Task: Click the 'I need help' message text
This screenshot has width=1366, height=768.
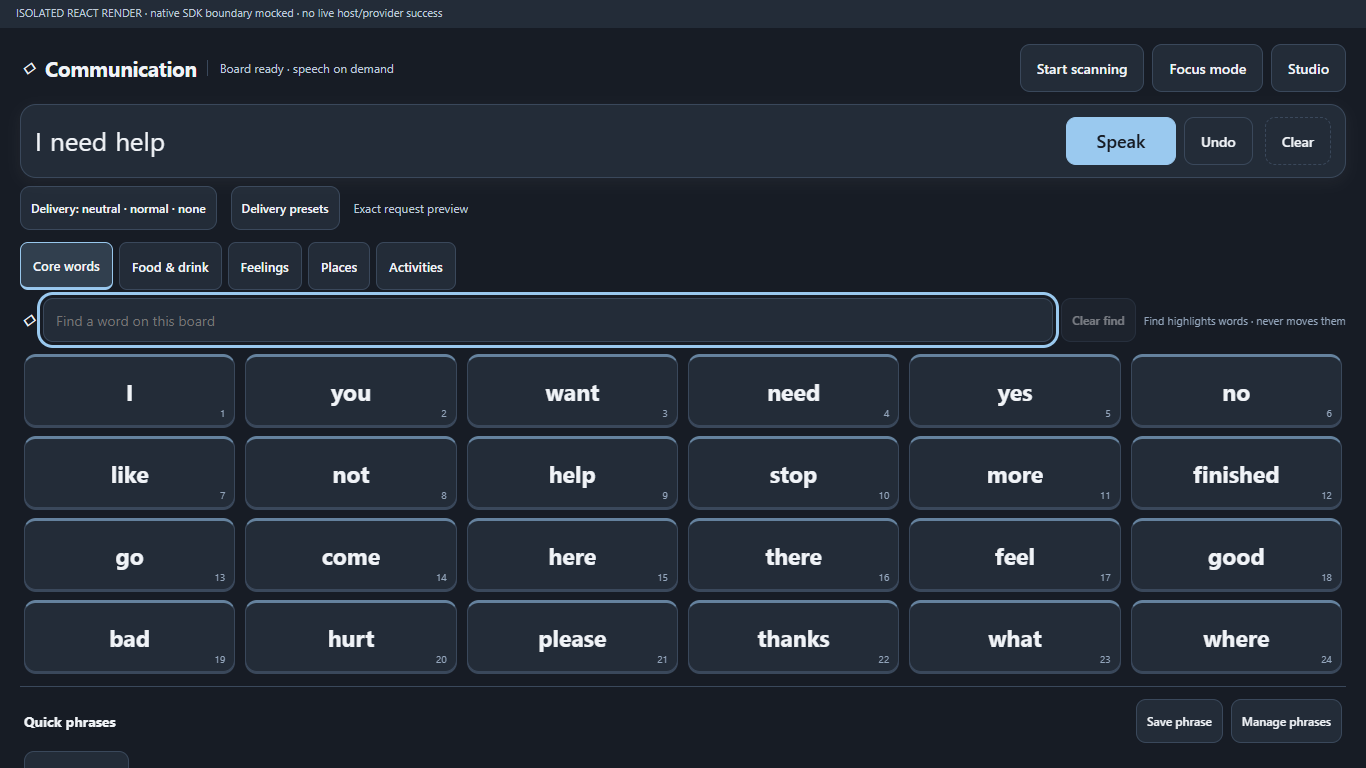Action: coord(100,142)
